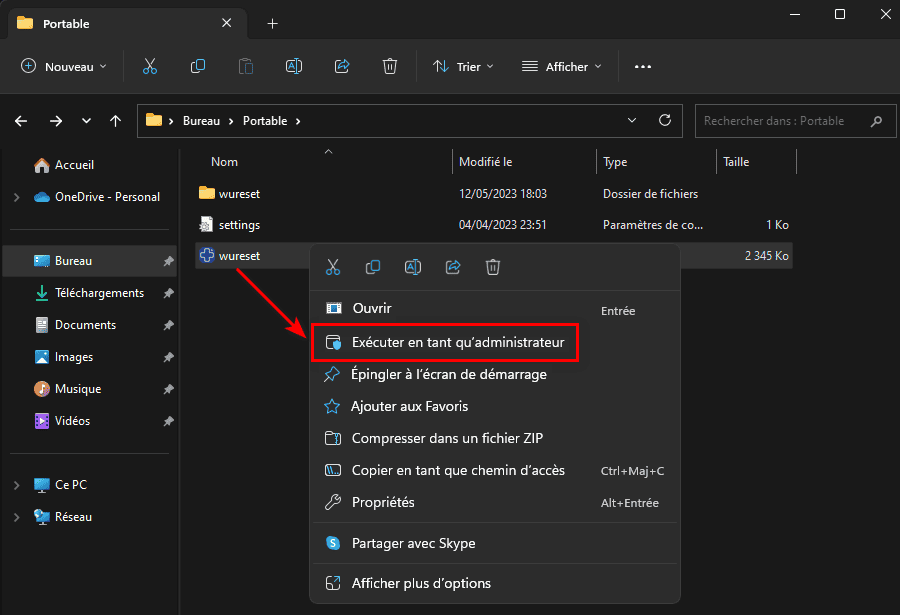
Task: Click the rename icon in the toolbar
Action: click(293, 66)
